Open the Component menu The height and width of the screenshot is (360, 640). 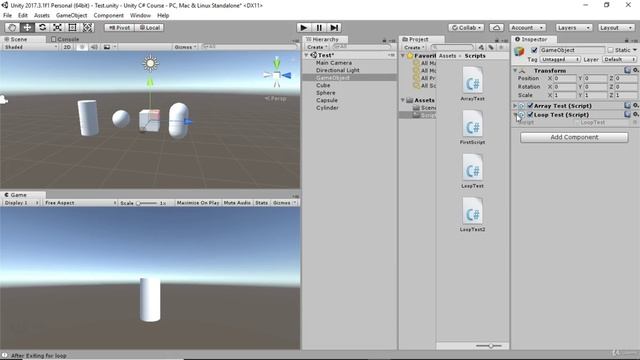(109, 15)
